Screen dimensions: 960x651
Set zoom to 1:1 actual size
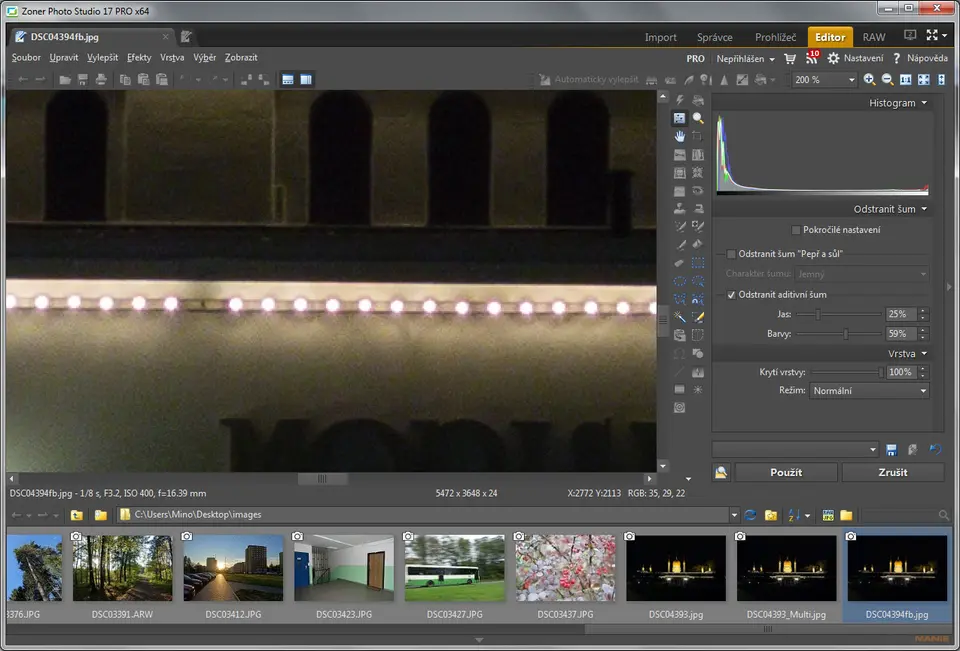click(x=906, y=80)
